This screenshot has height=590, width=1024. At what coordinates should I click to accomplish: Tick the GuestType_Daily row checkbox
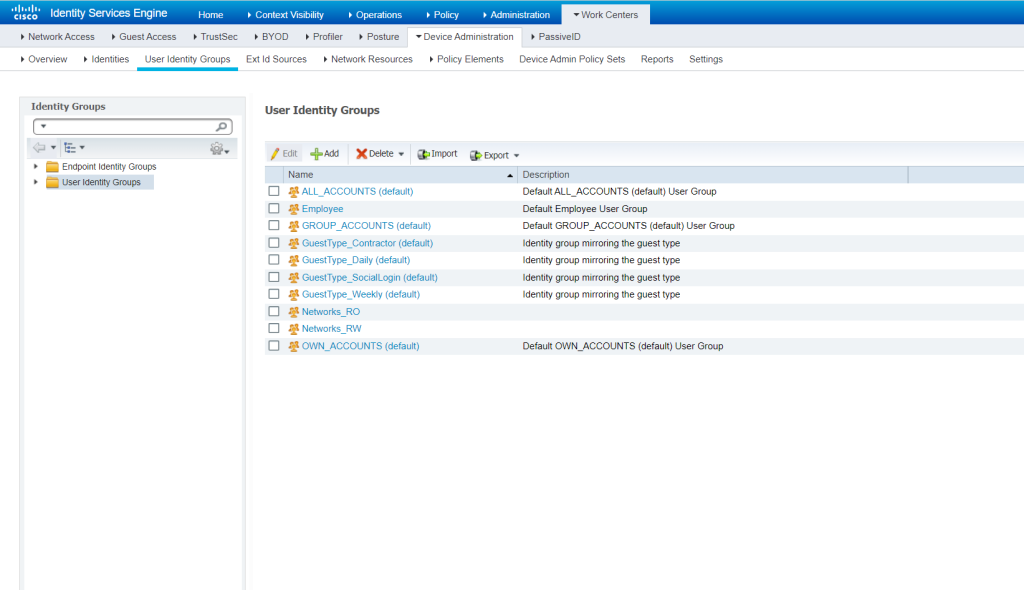point(274,259)
